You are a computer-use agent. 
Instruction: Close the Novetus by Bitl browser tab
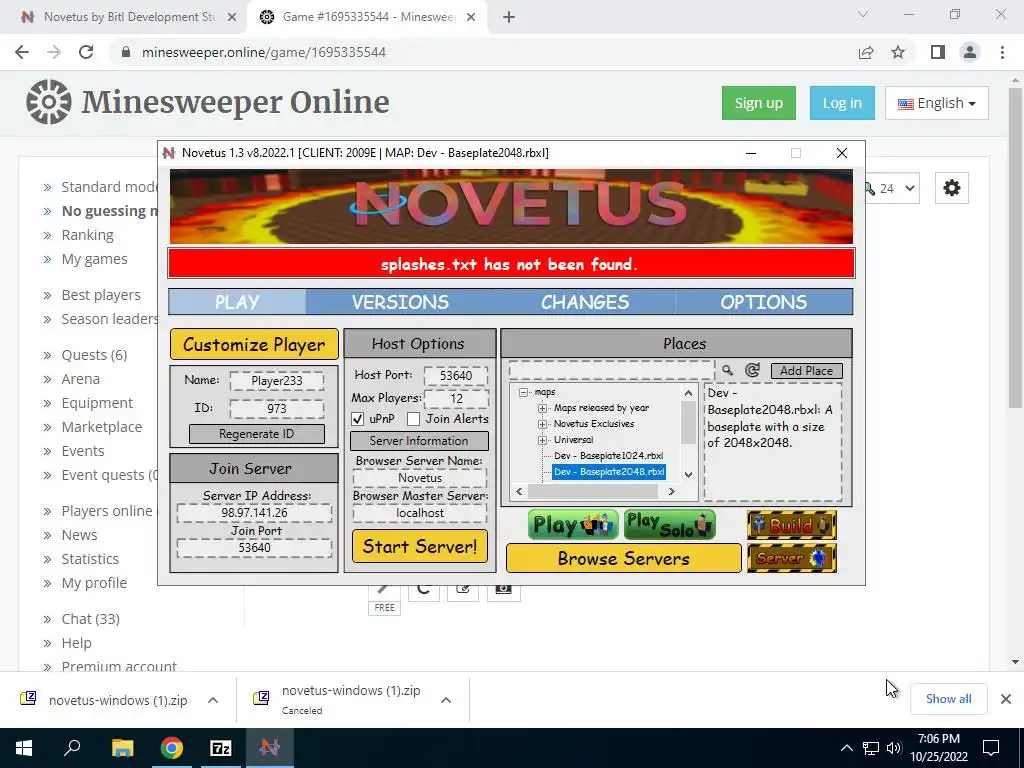point(232,18)
